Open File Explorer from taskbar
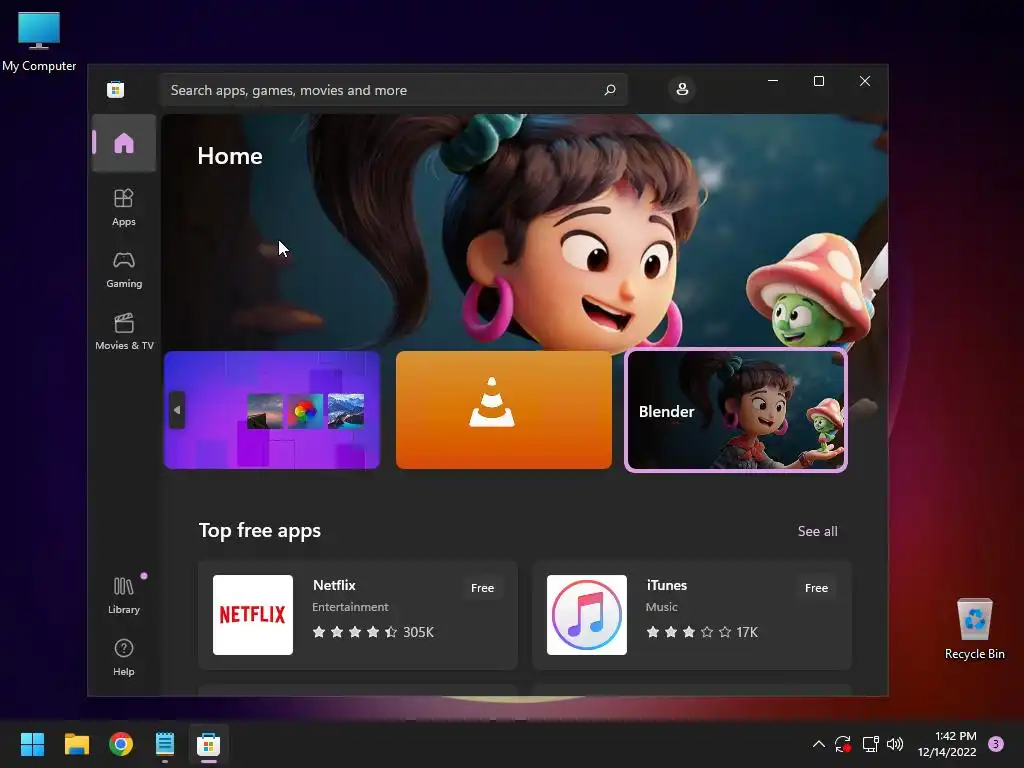Image resolution: width=1024 pixels, height=768 pixels. point(76,744)
